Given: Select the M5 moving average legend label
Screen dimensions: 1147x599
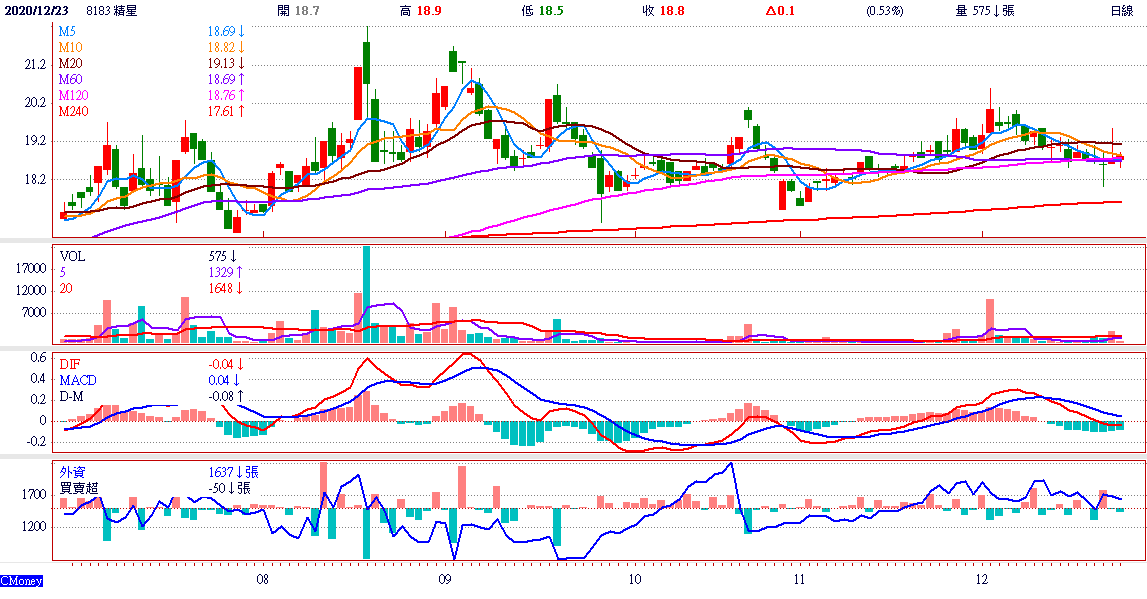Looking at the screenshot, I should [66, 32].
